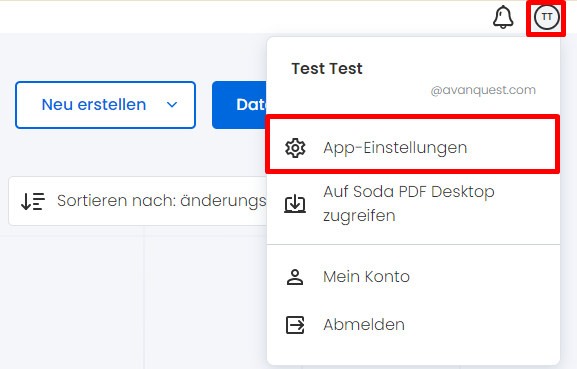Click the zugreifen text line
577x369 pixels.
(359, 216)
